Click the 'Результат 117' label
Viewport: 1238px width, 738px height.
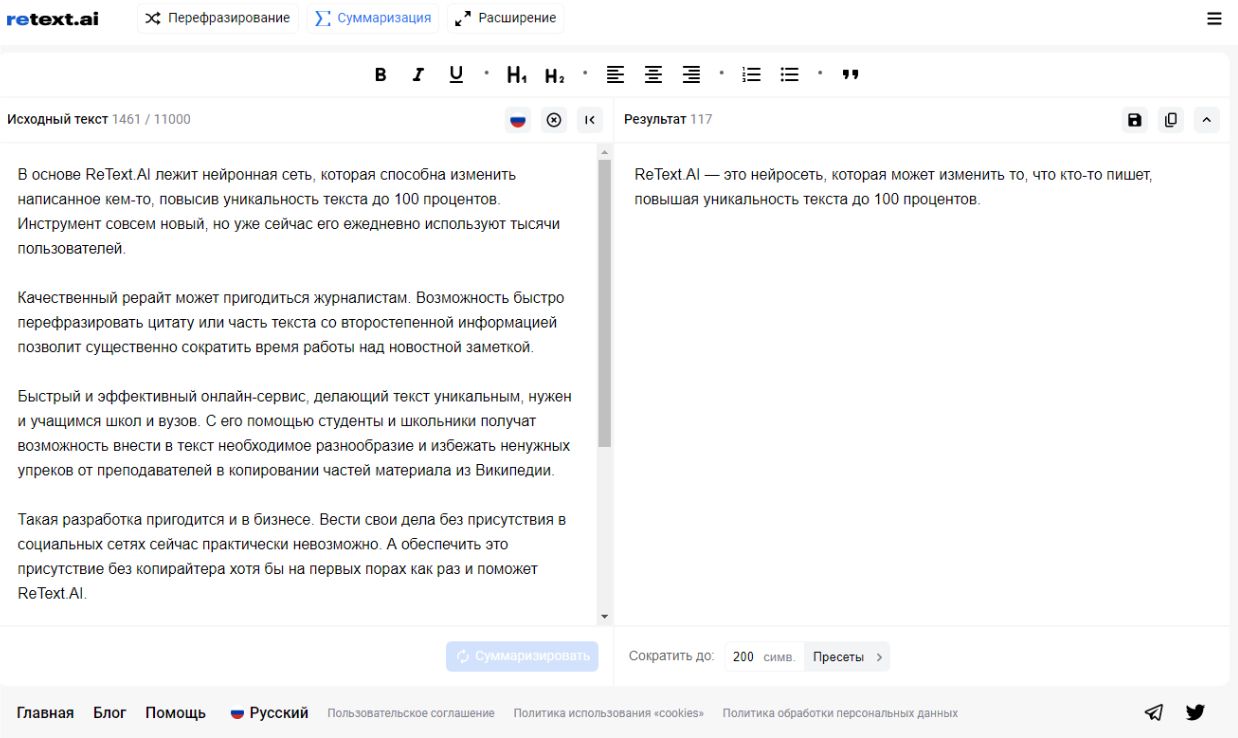tap(668, 119)
